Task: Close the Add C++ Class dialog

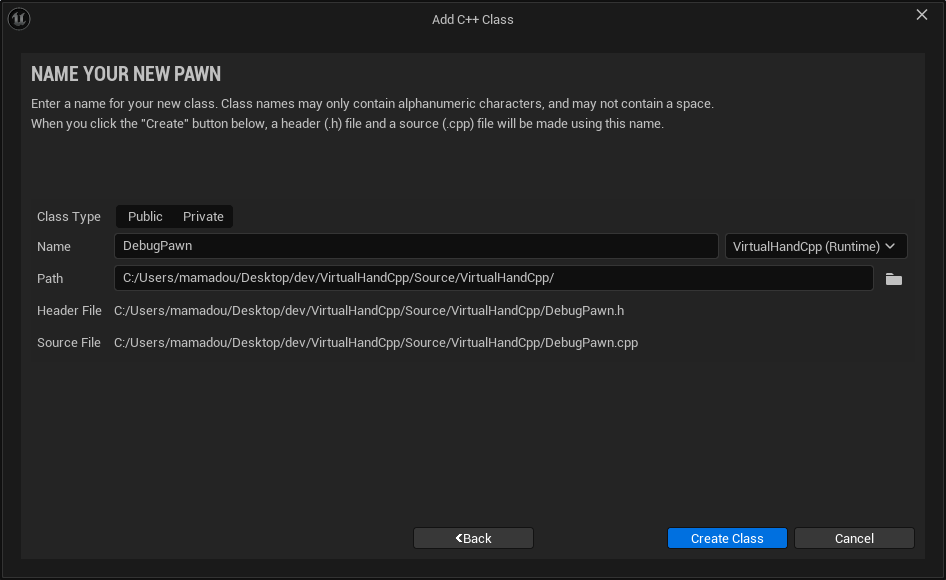Action: [922, 14]
